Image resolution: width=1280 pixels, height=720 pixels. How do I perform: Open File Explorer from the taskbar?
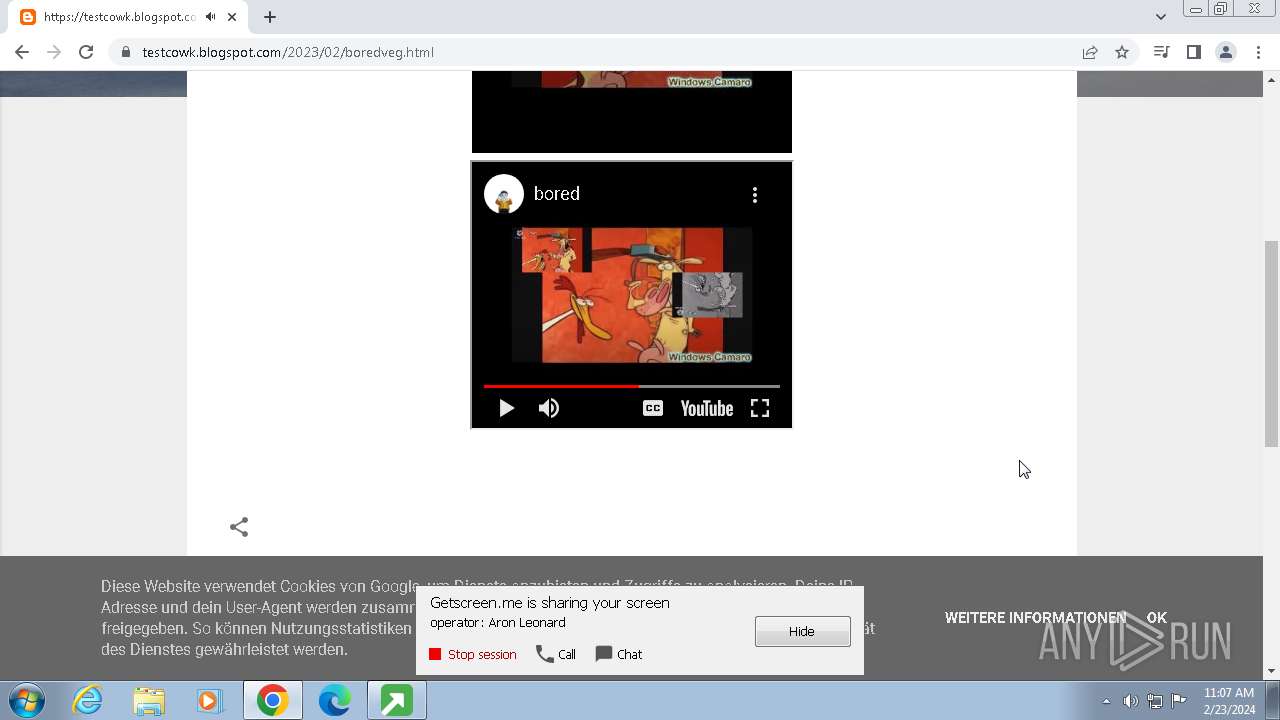(x=149, y=701)
